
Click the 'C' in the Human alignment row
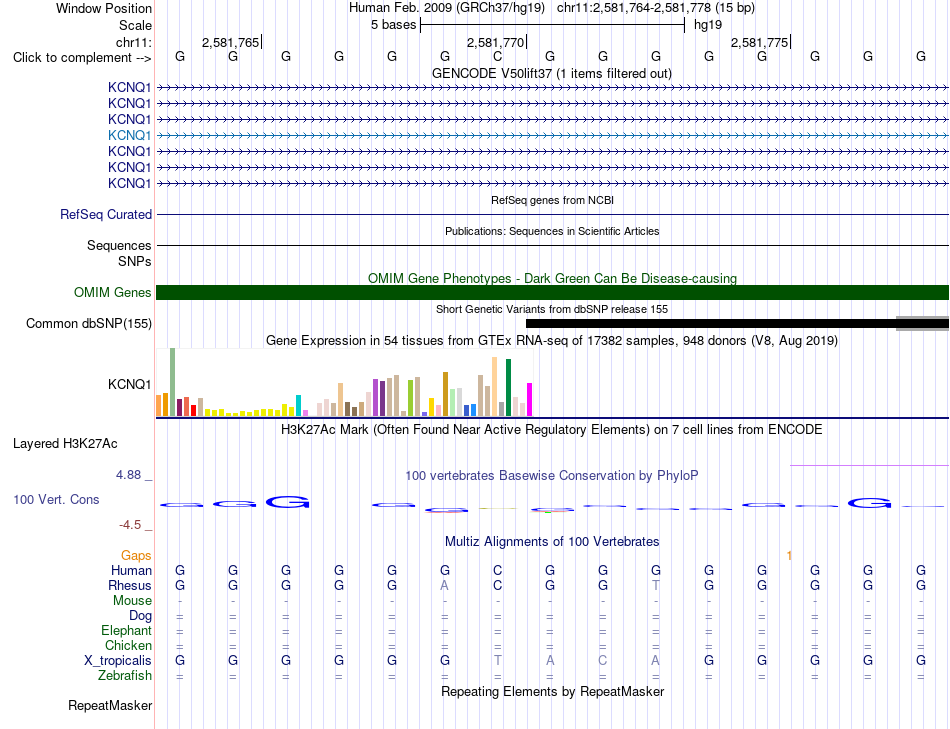click(x=497, y=570)
